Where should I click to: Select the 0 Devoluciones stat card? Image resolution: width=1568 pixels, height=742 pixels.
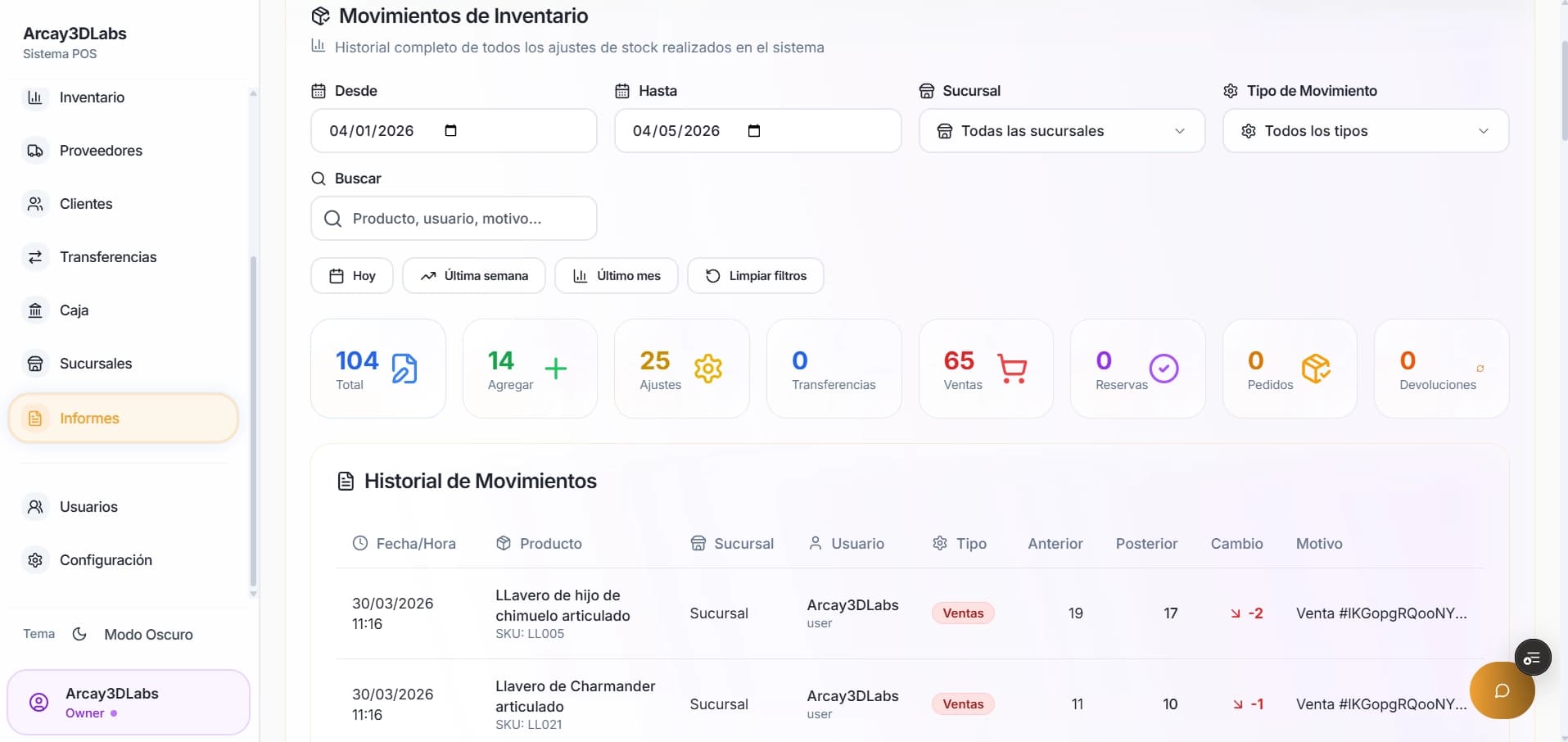click(1442, 369)
